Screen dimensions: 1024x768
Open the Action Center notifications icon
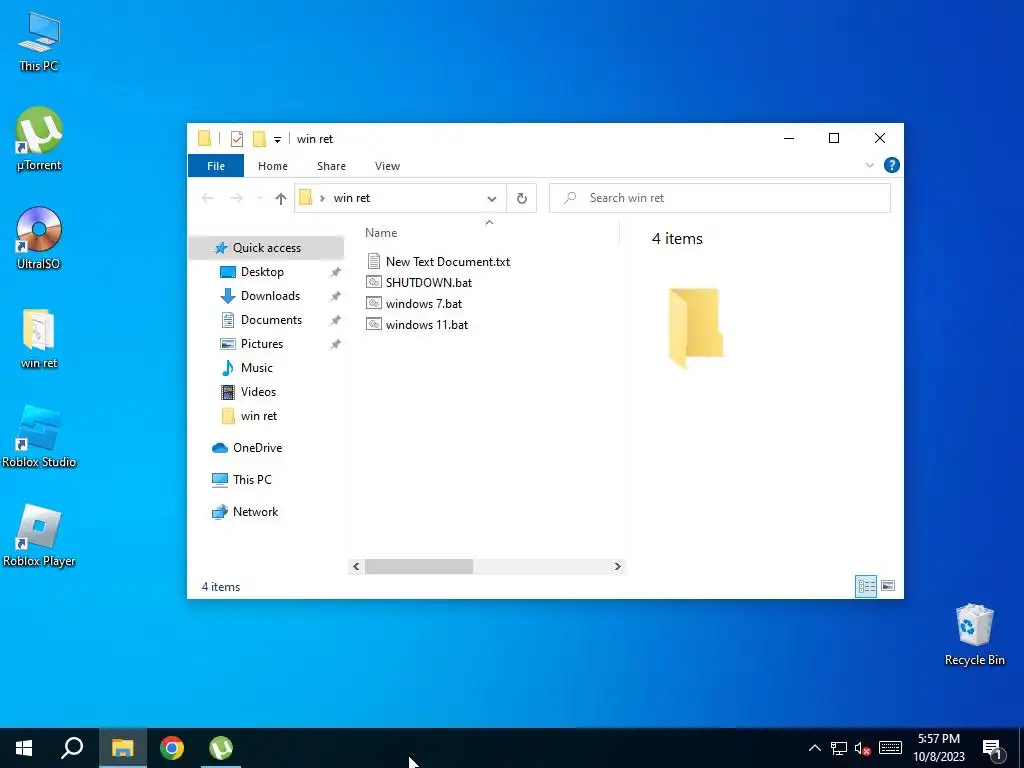993,749
